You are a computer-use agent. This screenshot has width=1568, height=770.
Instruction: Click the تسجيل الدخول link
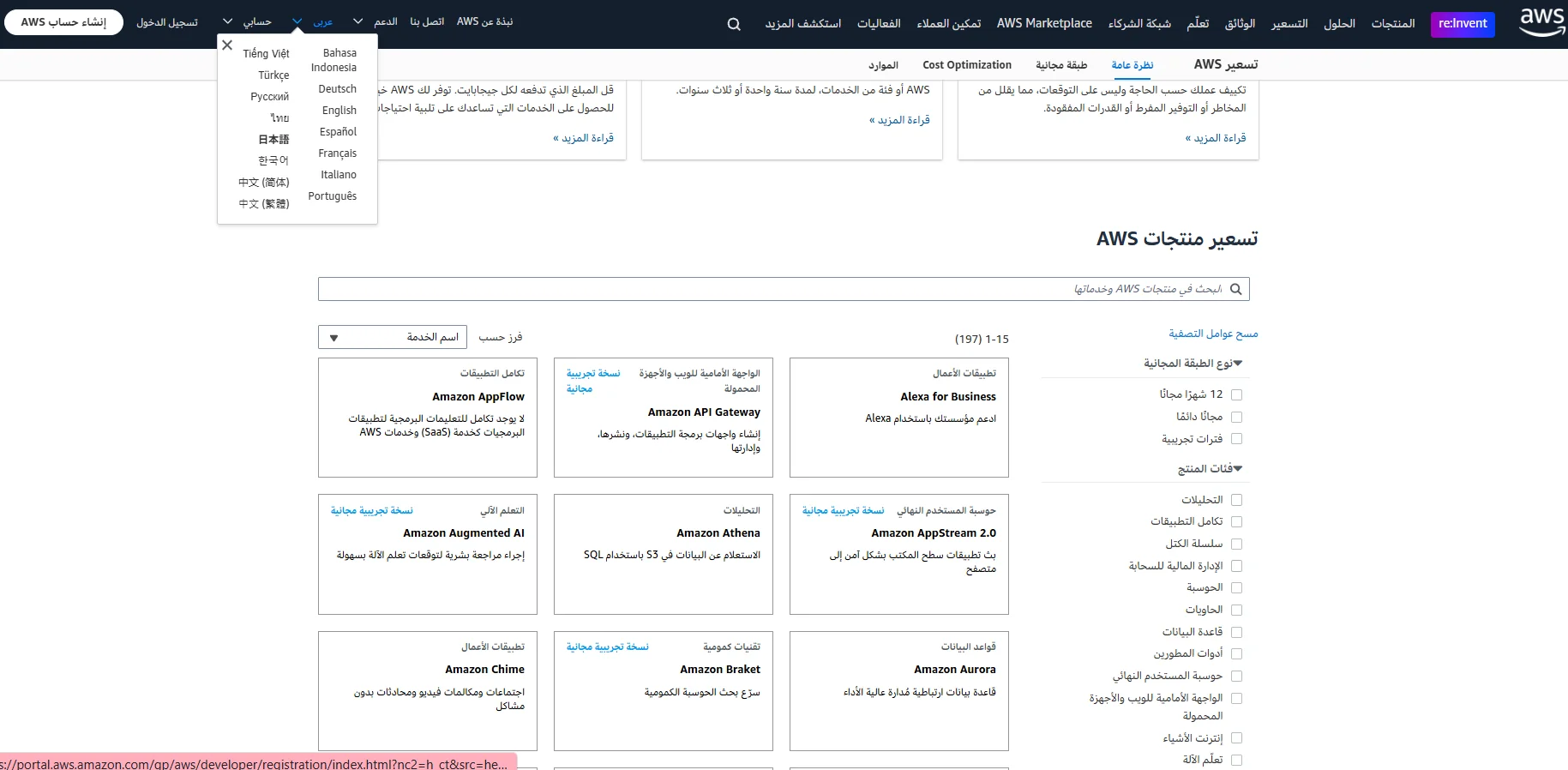(167, 22)
